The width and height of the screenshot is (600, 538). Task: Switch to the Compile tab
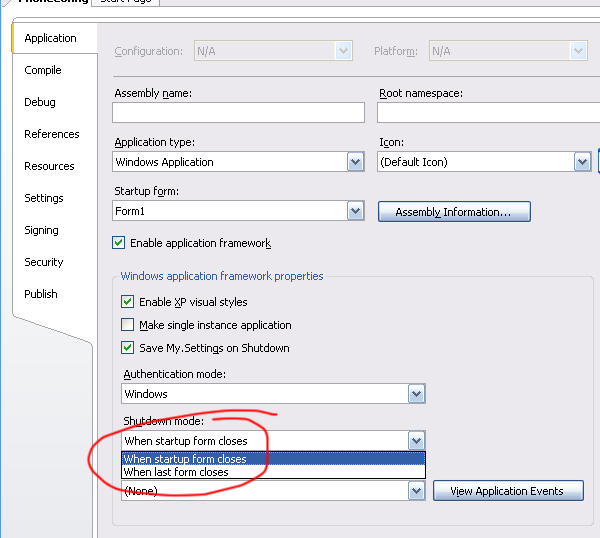[43, 70]
